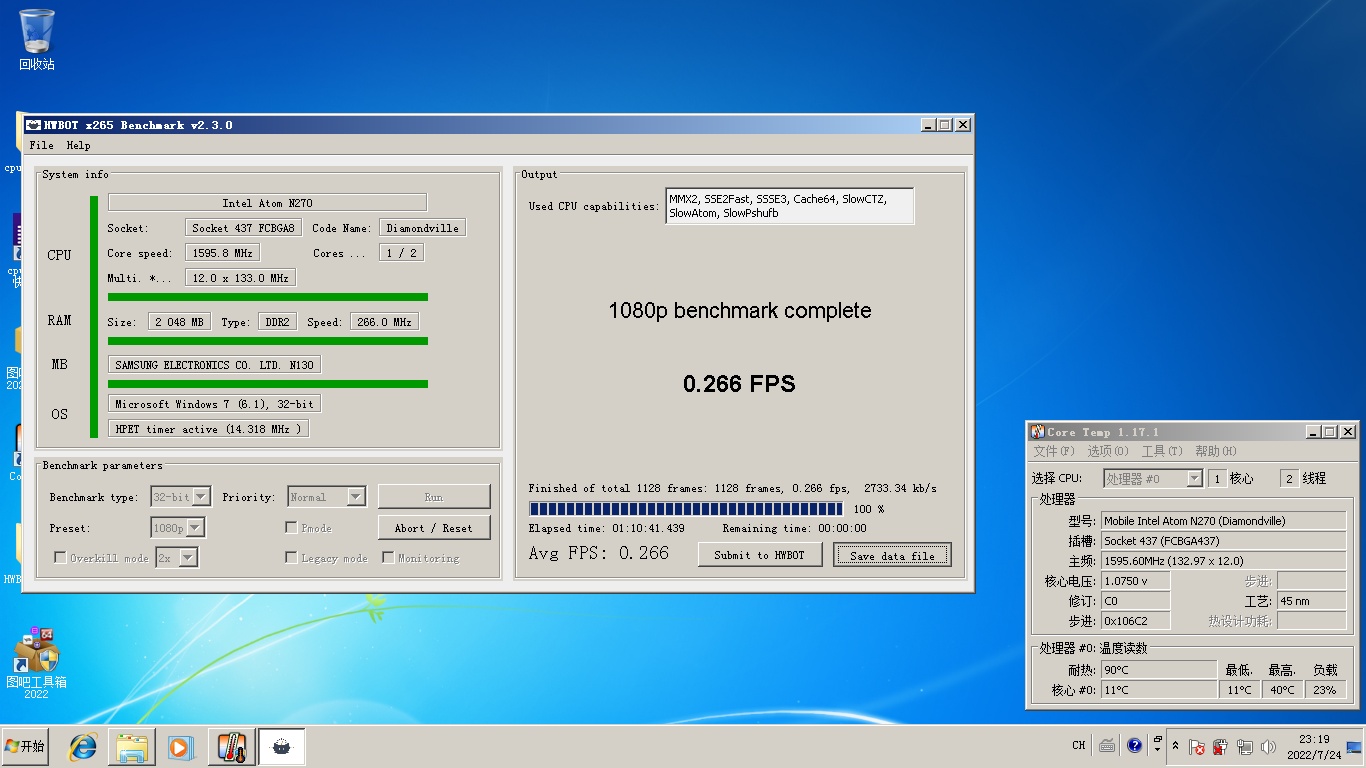Open the 图吧工具箱 2022 desktop shortcut
This screenshot has width=1366, height=768.
click(36, 663)
